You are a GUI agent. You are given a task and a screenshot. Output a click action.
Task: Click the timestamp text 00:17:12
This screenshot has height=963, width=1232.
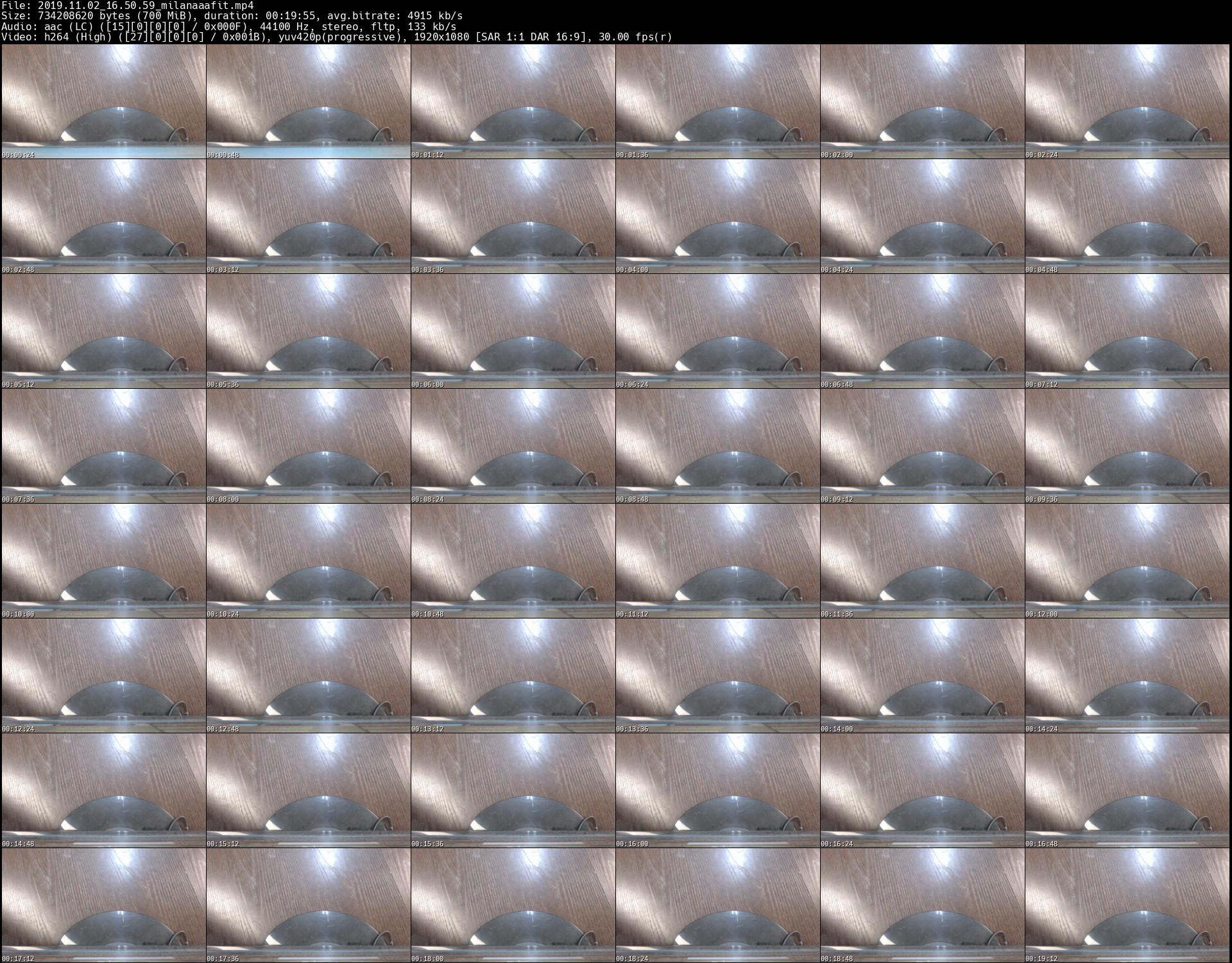click(18, 959)
